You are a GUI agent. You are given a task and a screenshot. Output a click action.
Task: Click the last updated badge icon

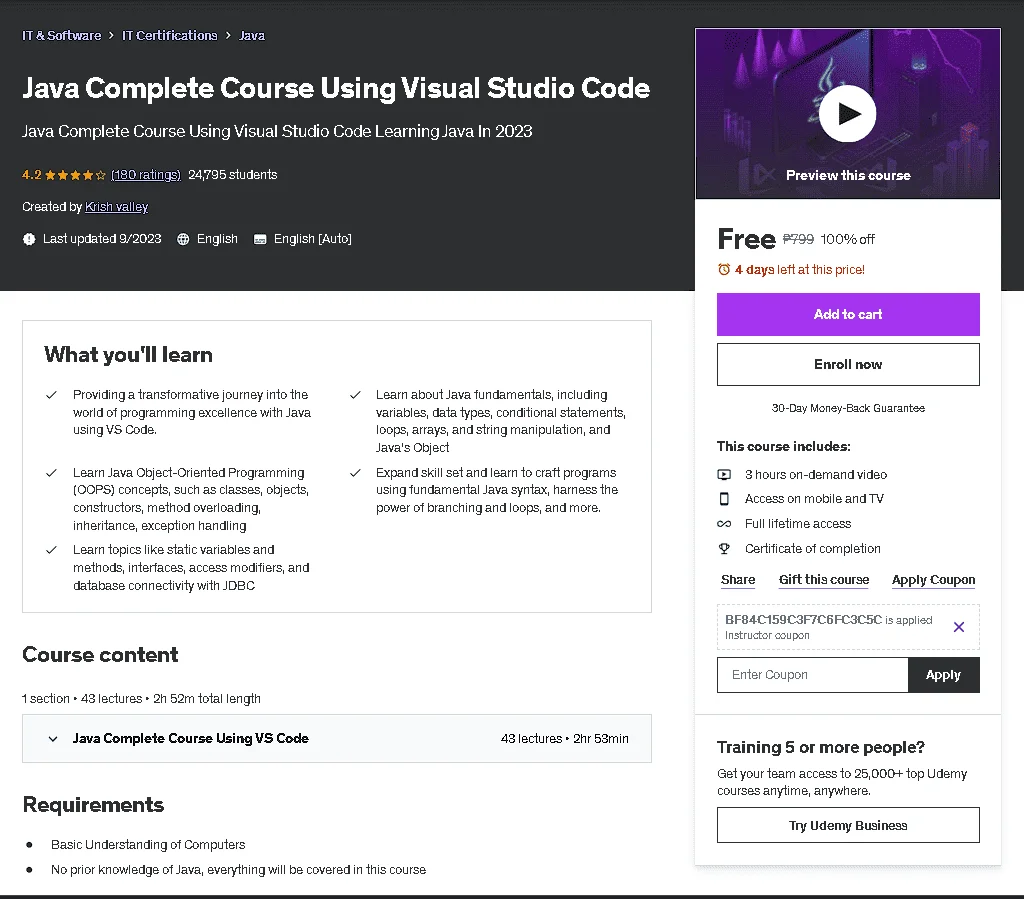pos(29,239)
